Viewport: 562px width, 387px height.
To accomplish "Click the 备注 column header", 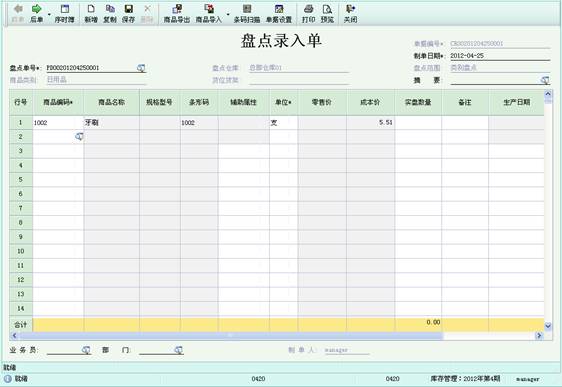I will click(x=465, y=102).
